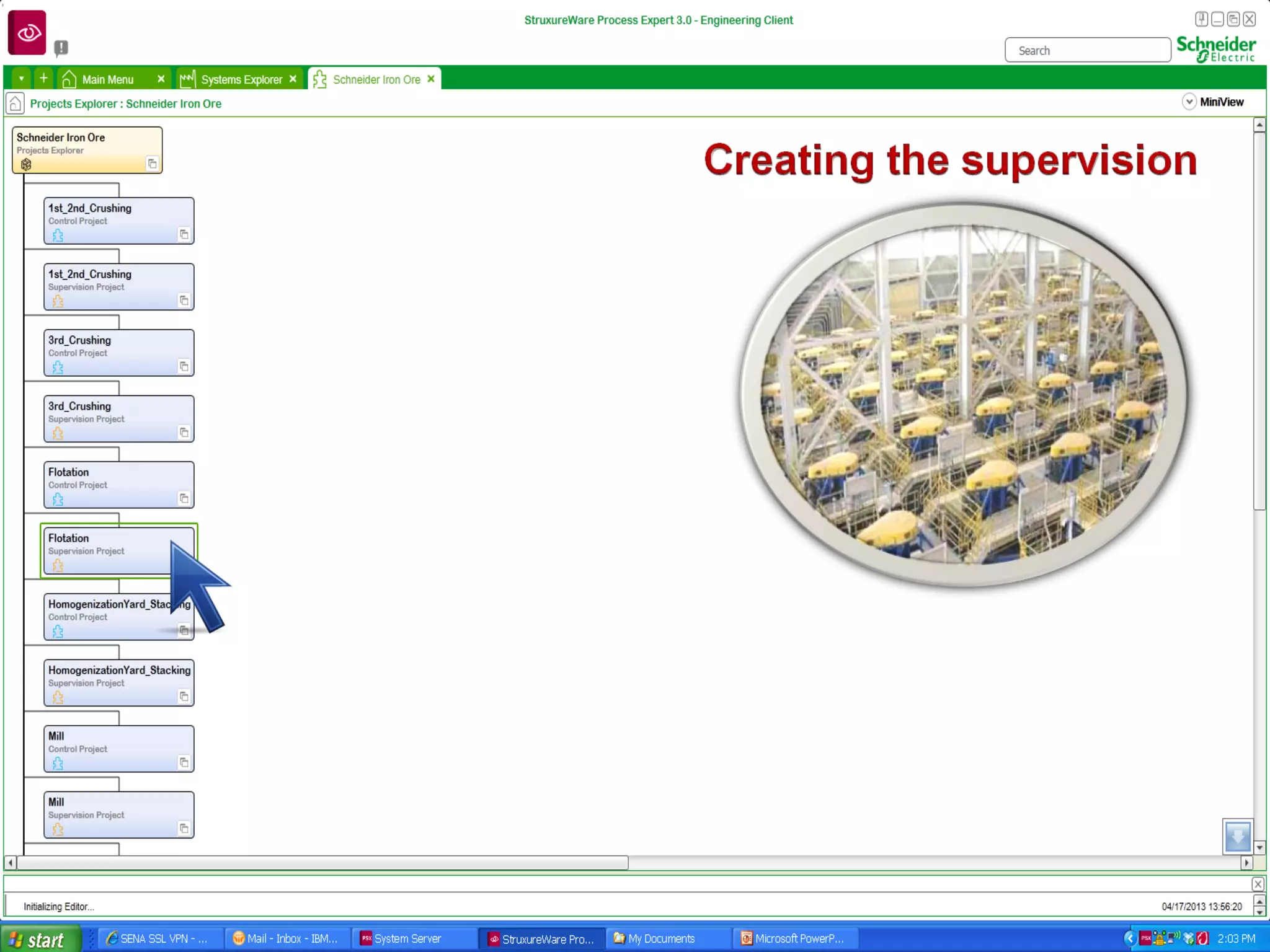The height and width of the screenshot is (952, 1270).
Task: Click the copy icon on Flotation Control Project
Action: 184,498
